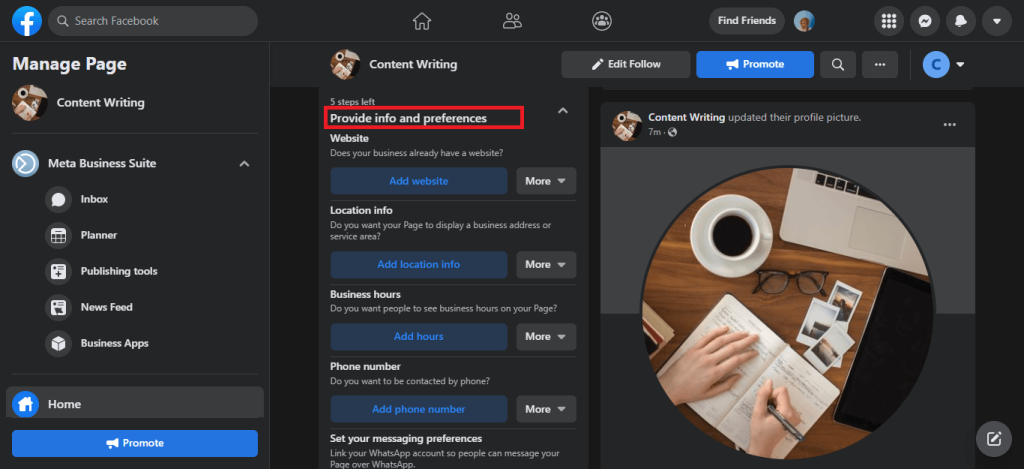
Task: Open the Notifications bell icon
Action: point(961,21)
